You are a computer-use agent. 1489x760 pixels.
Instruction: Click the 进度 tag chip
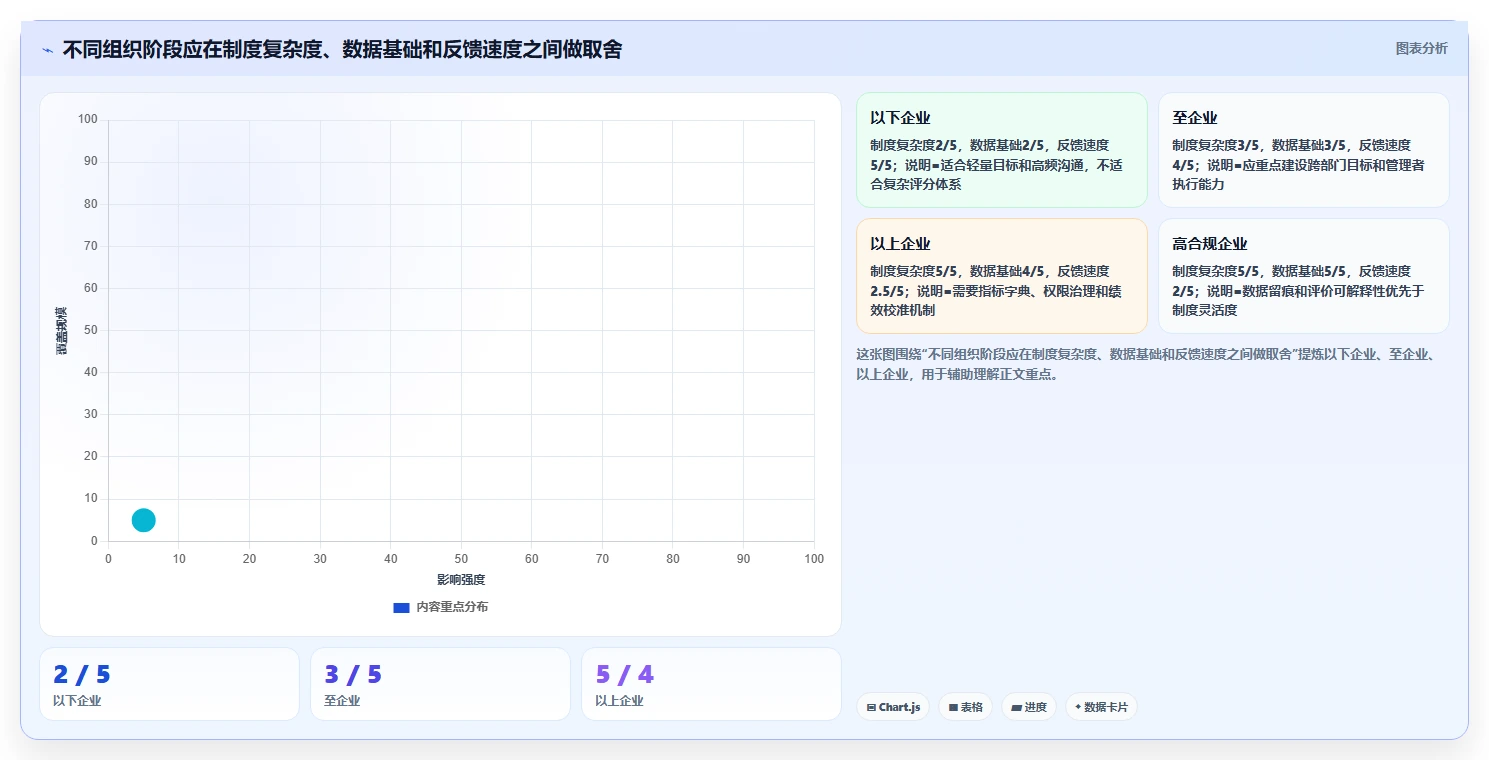click(x=1029, y=707)
